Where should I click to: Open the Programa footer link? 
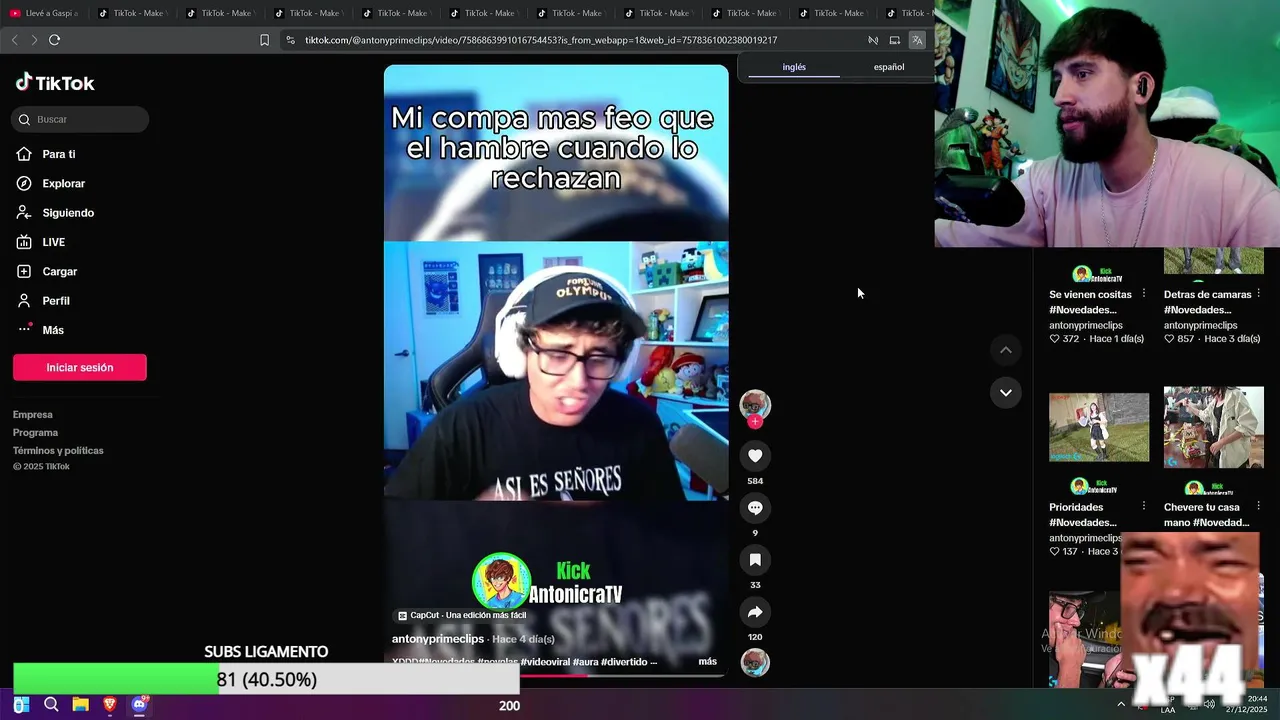(x=36, y=432)
